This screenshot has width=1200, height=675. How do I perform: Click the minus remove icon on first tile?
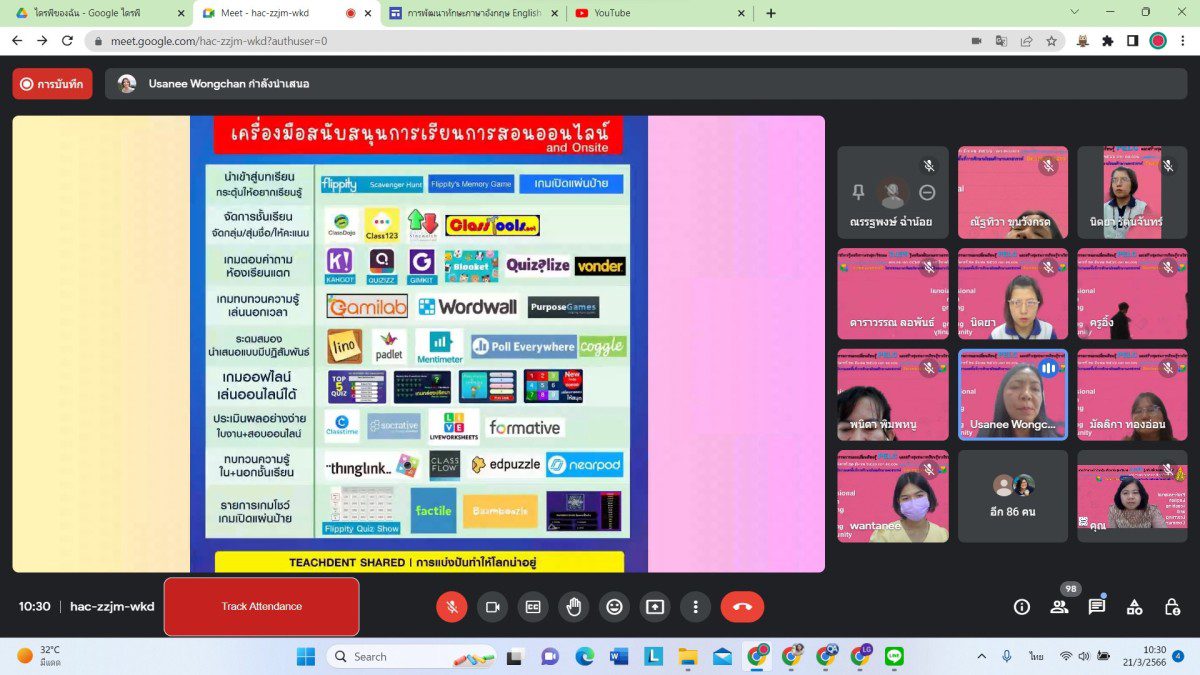coord(927,192)
